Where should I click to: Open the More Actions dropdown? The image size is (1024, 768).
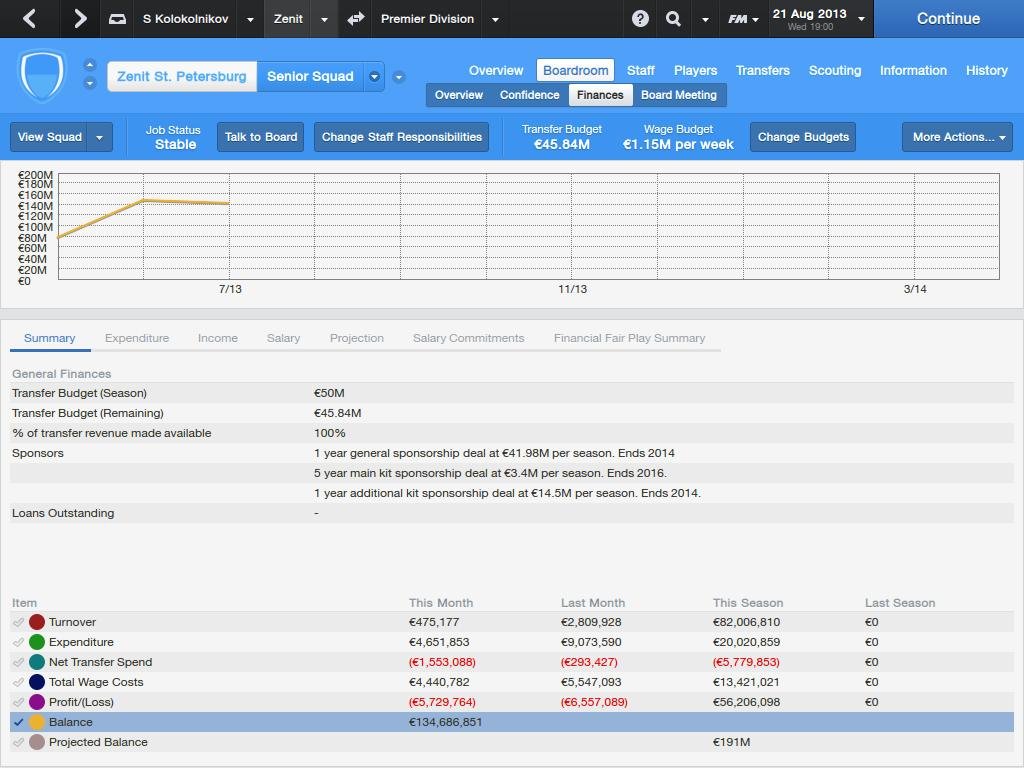tap(958, 137)
